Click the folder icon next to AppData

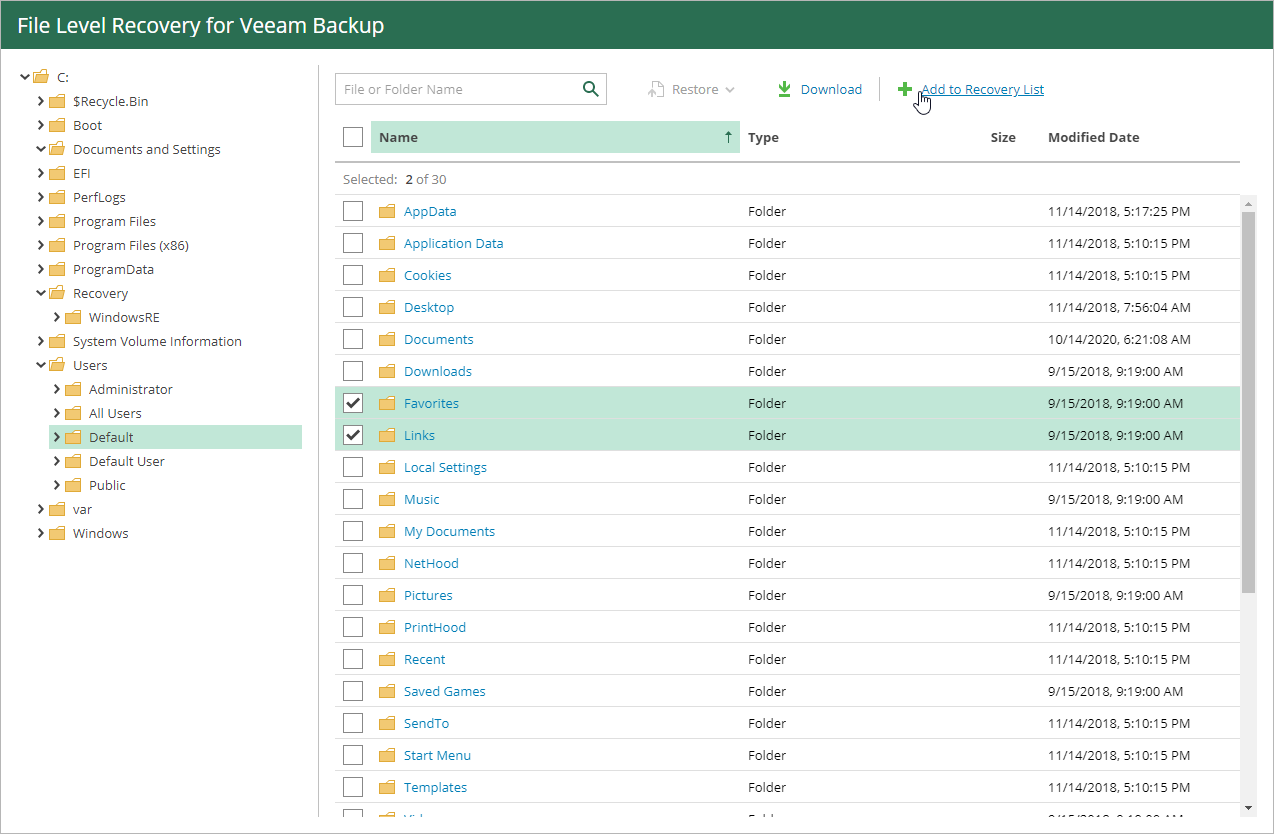(388, 211)
